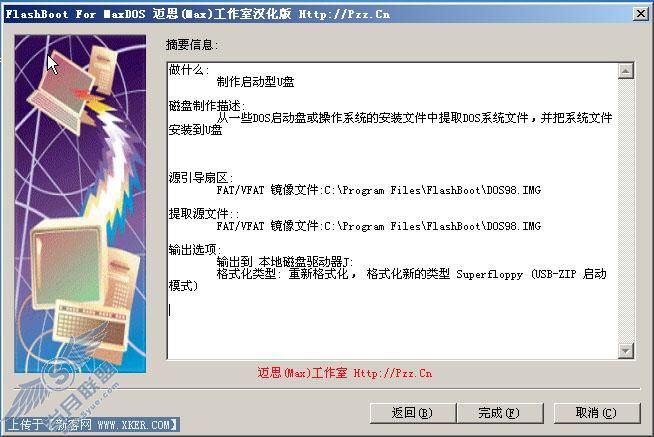Click the summary box scroll-up arrow
The height and width of the screenshot is (437, 654).
[x=626, y=71]
